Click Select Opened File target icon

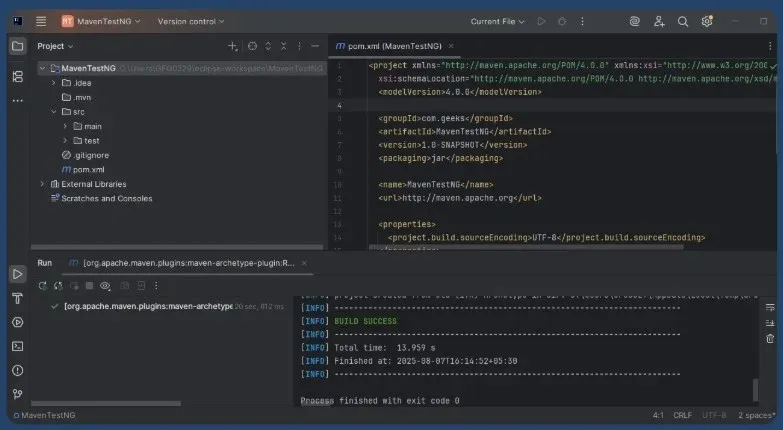coord(252,46)
